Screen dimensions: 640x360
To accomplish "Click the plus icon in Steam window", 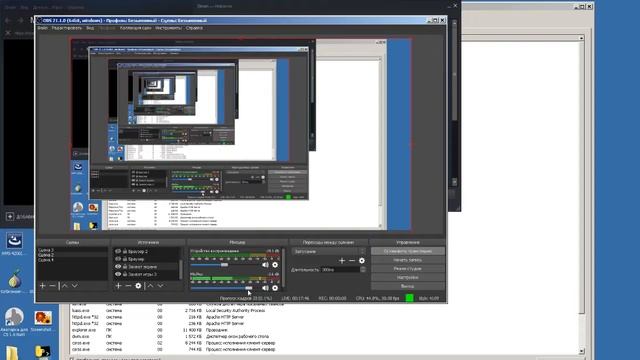I will click(10, 216).
